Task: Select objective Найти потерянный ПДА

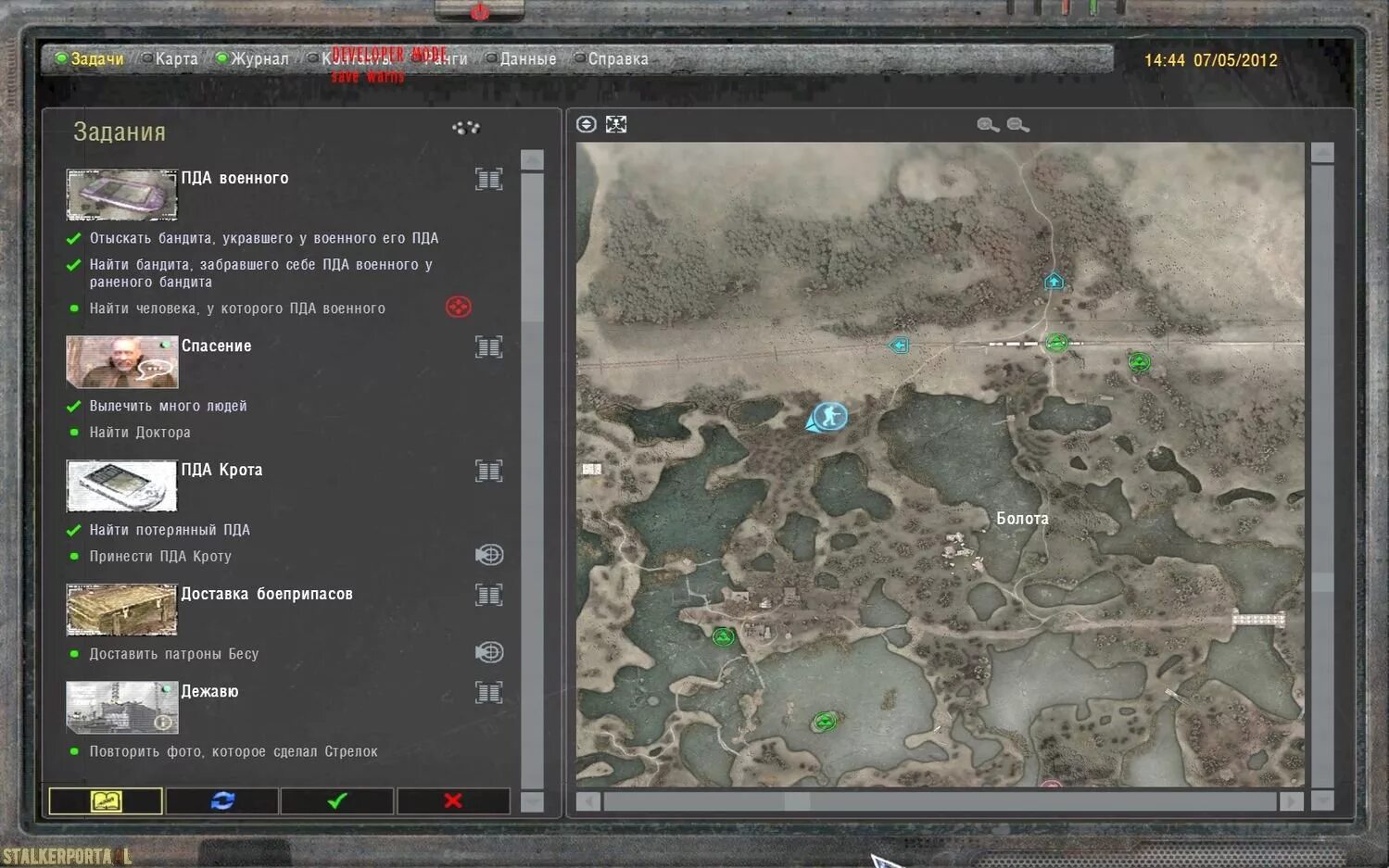Action: (x=170, y=530)
